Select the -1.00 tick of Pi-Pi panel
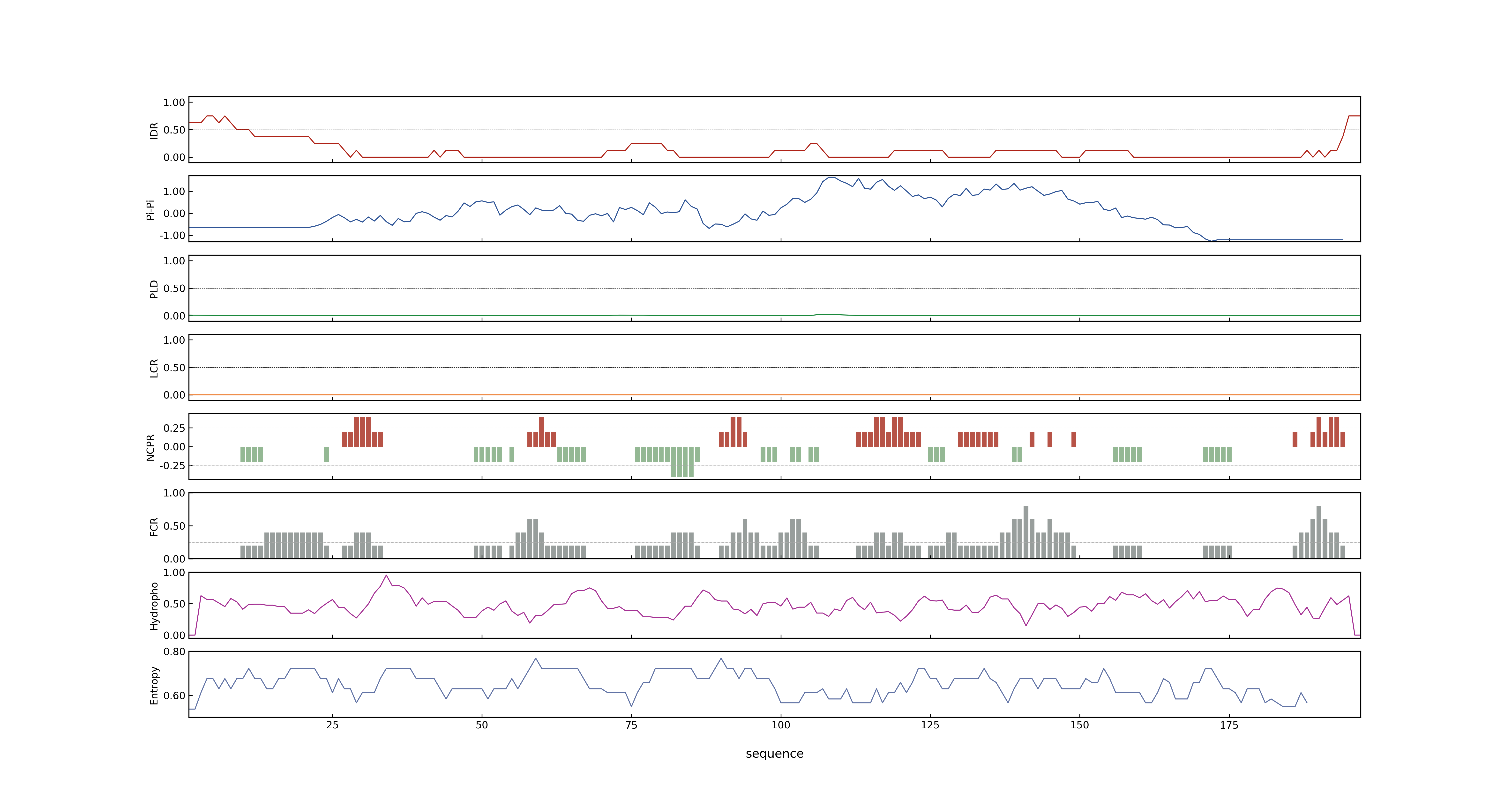This screenshot has height=806, width=1512. tap(172, 235)
